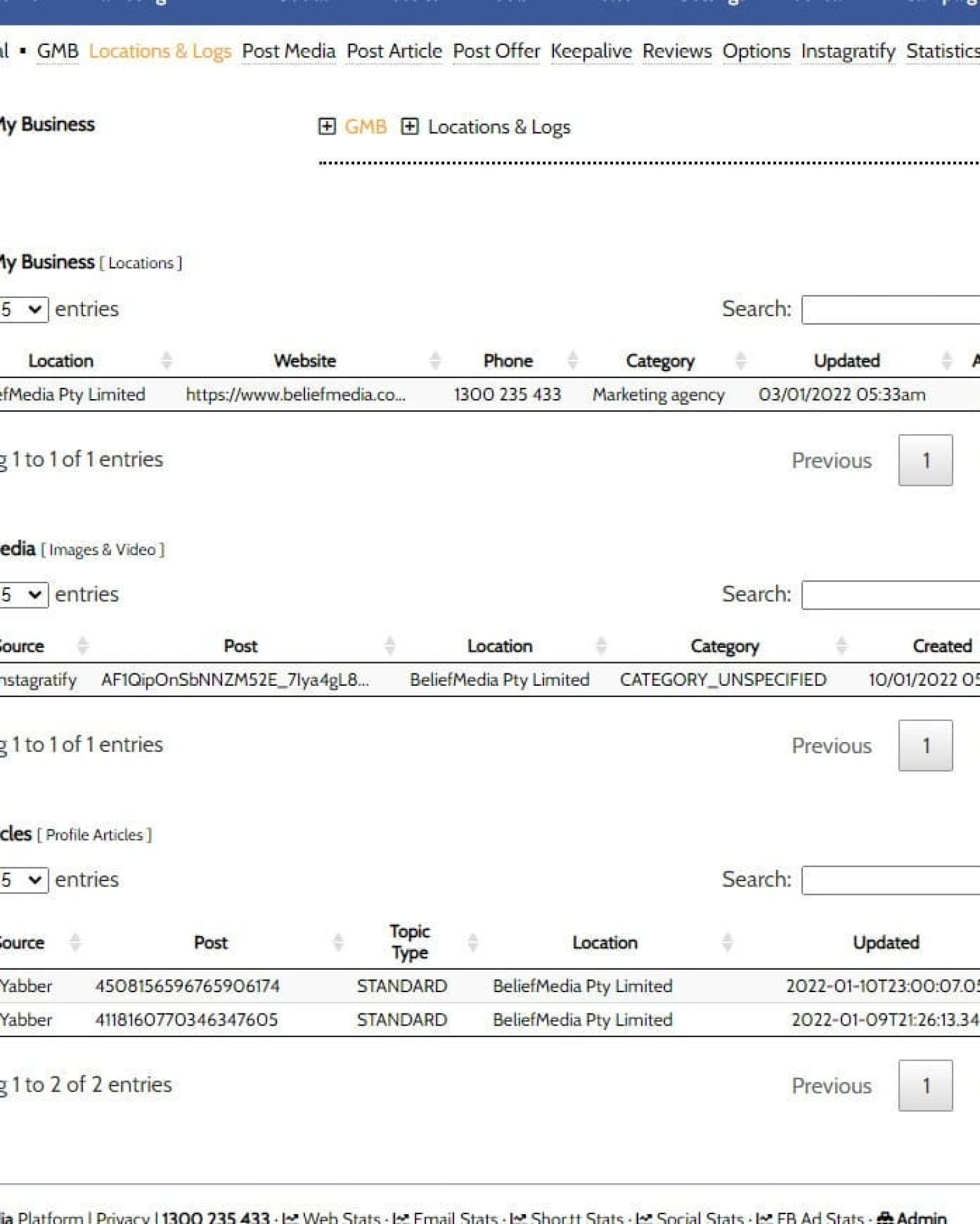Open the Keepalive menu item
The height and width of the screenshot is (1224, 980).
[x=591, y=51]
